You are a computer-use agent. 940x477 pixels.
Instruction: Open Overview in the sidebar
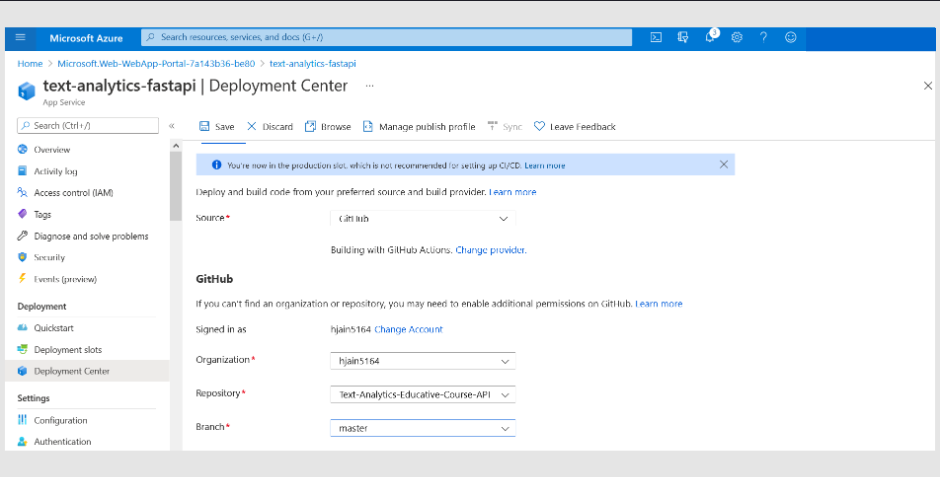pos(52,150)
